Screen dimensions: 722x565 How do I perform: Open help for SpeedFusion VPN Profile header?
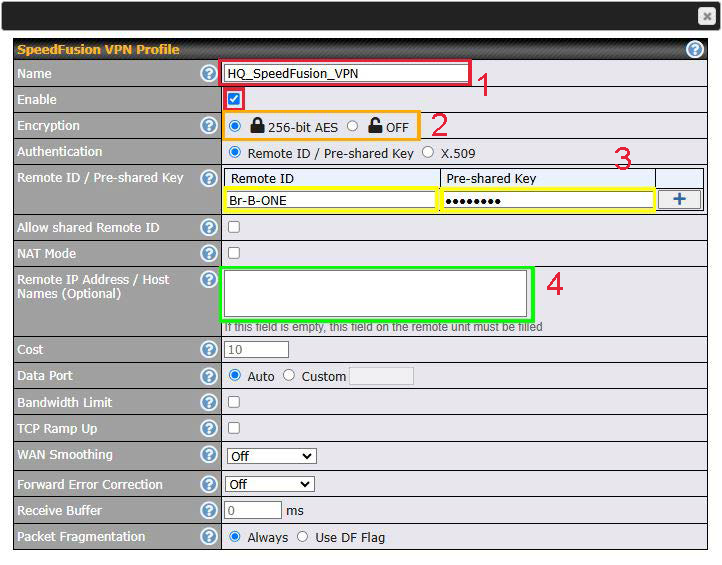[694, 49]
